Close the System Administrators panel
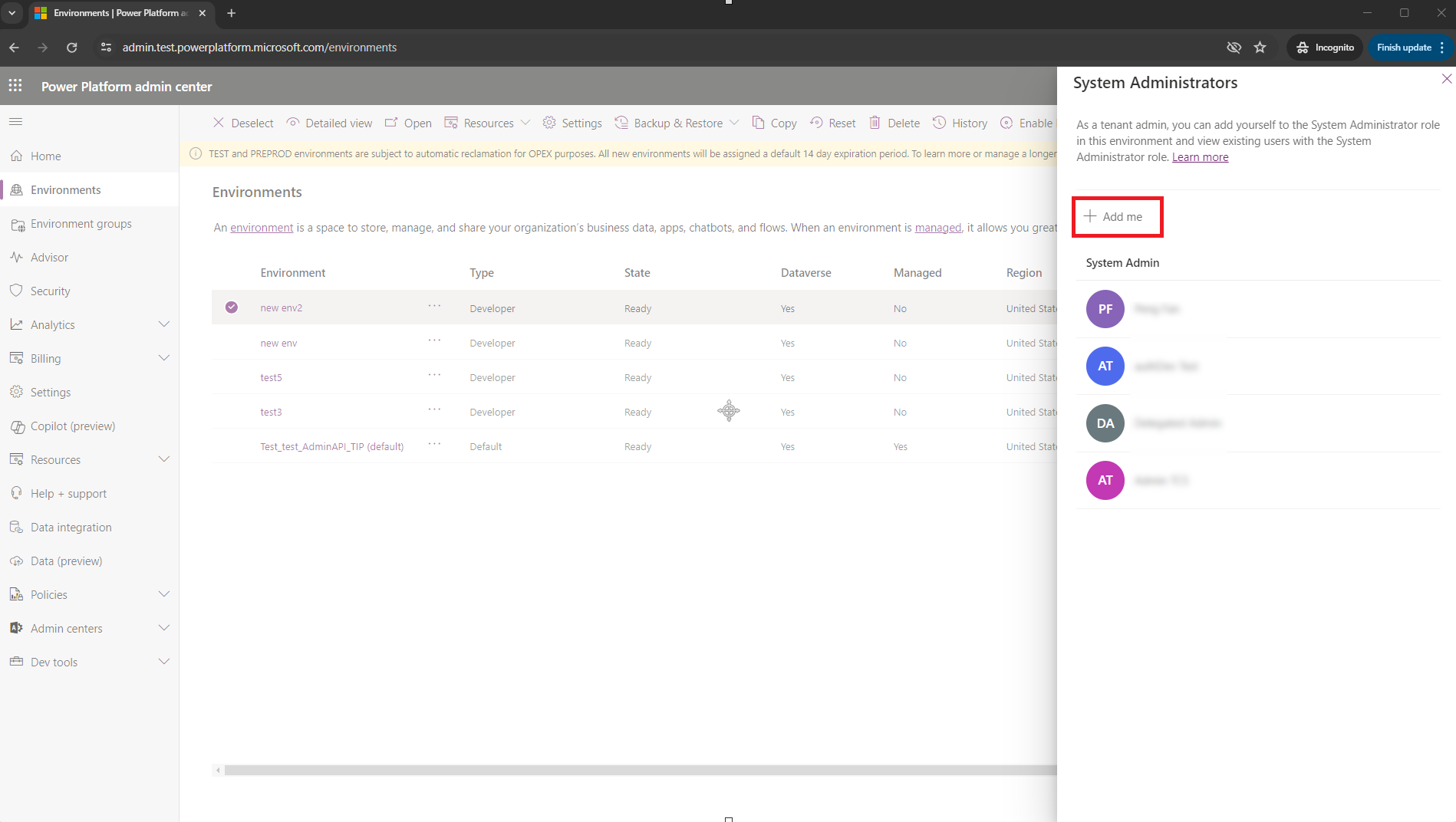The width and height of the screenshot is (1456, 822). pyautogui.click(x=1446, y=79)
